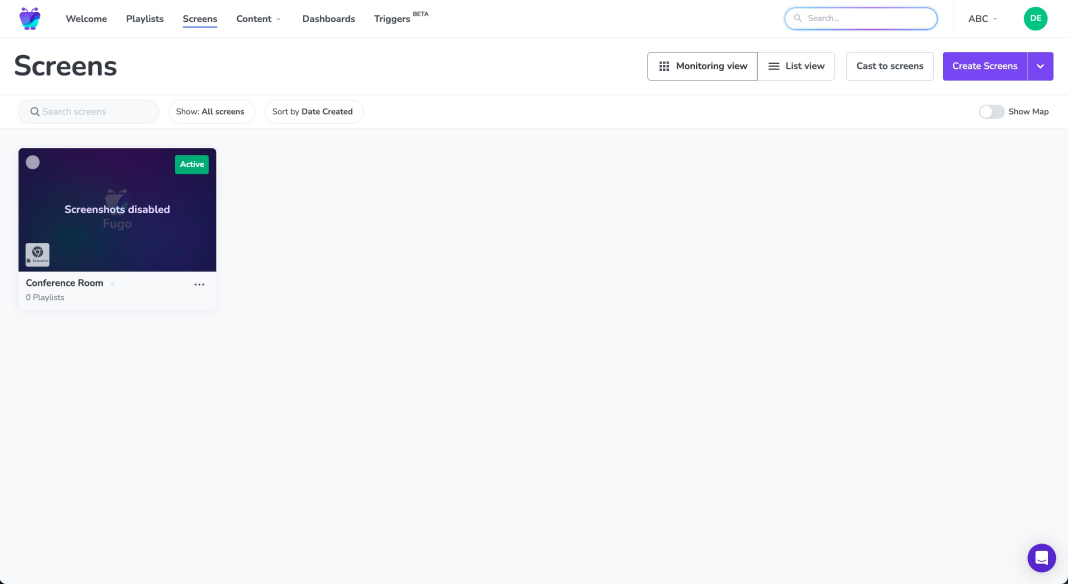The height and width of the screenshot is (584, 1068).
Task: Toggle the Show Map switch
Action: coord(991,112)
